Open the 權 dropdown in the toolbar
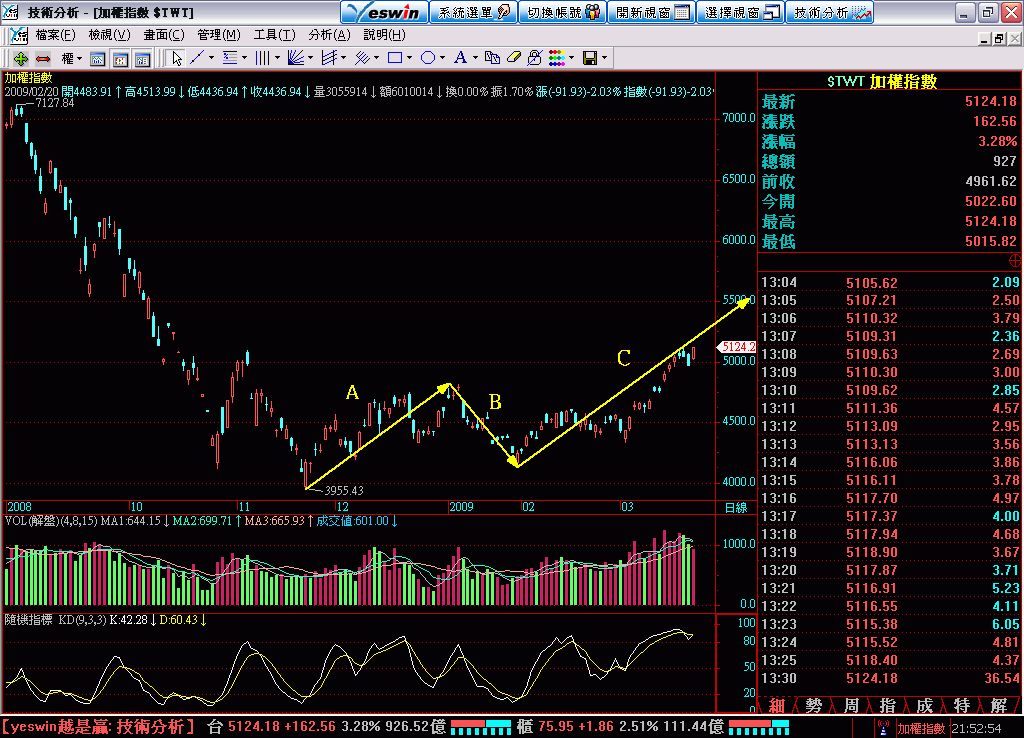This screenshot has height=738, width=1024. coord(72,59)
